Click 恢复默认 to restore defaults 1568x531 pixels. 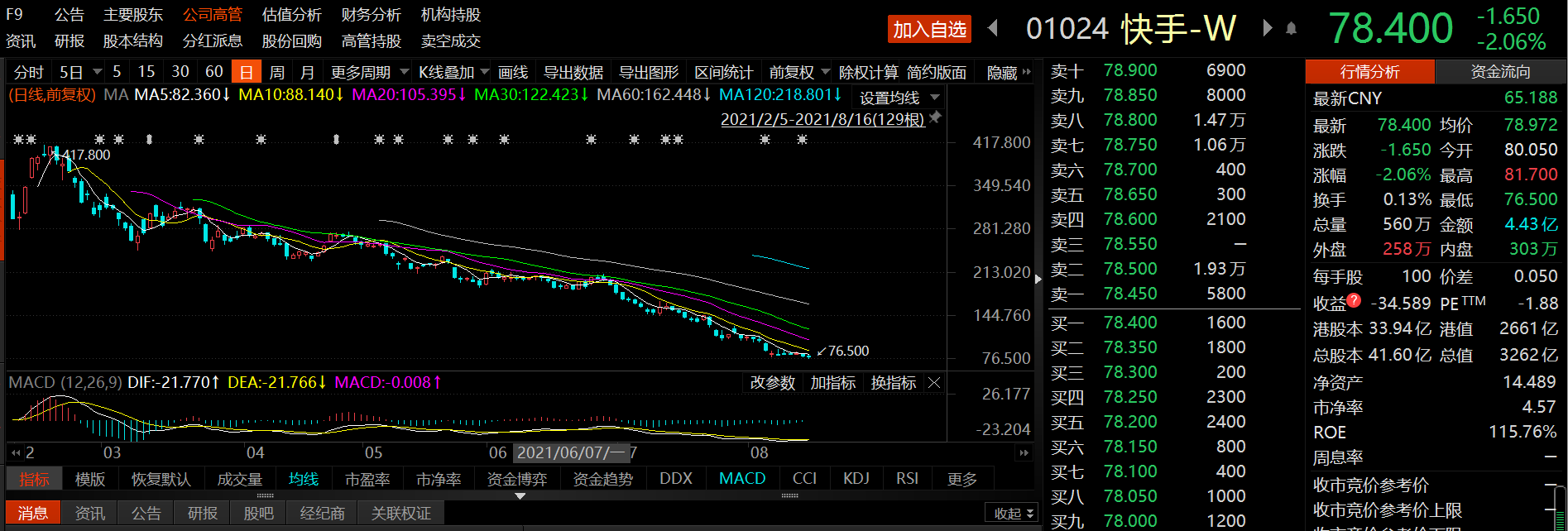pos(161,479)
